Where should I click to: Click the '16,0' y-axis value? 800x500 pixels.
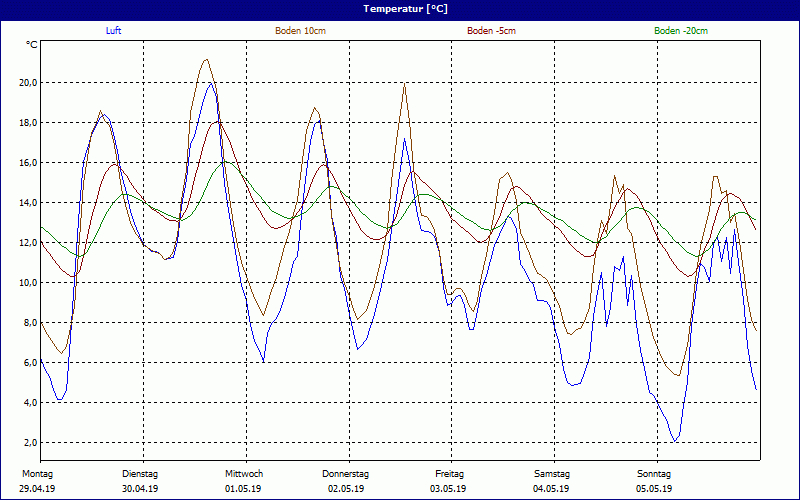[28, 163]
